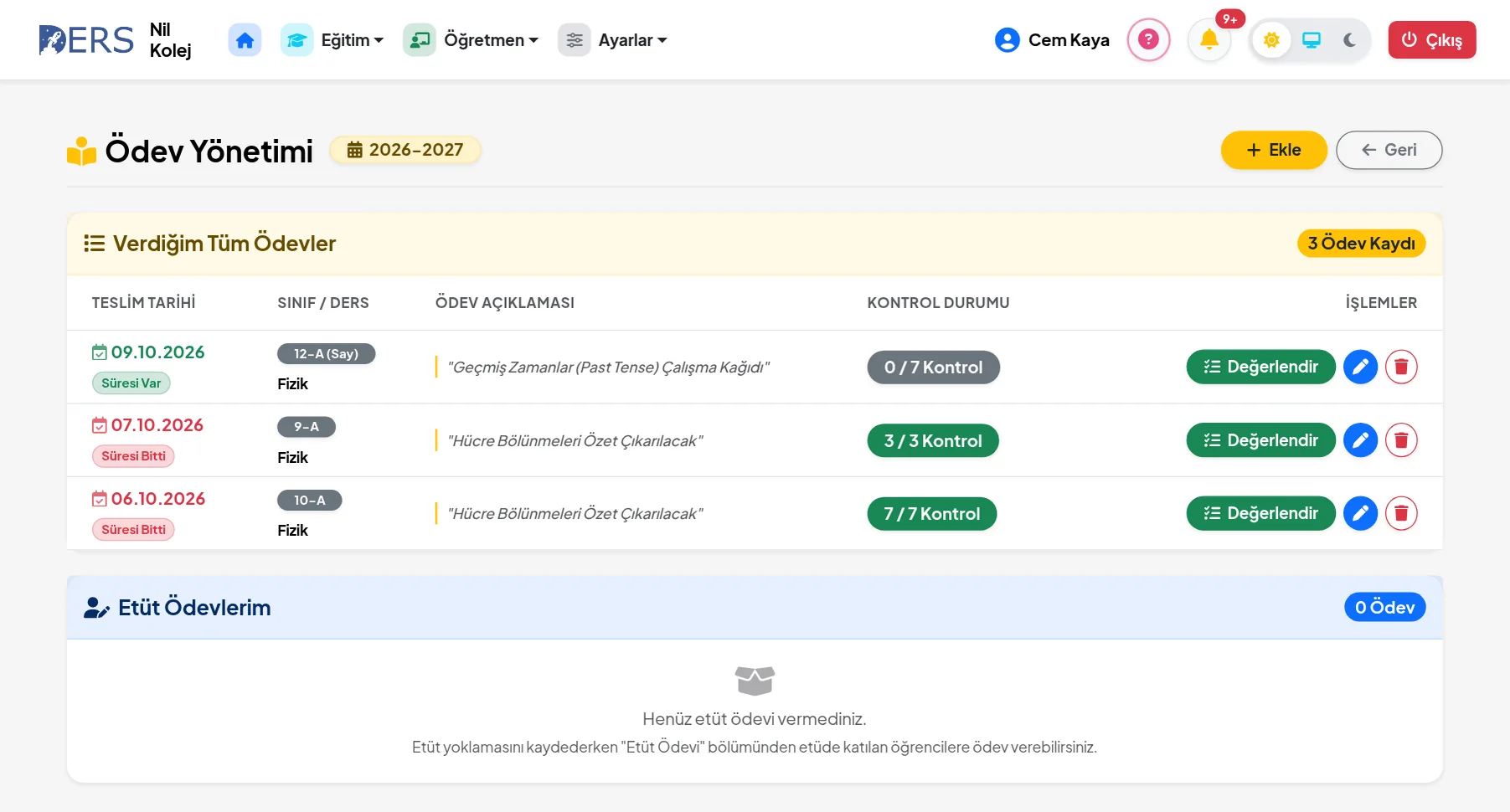
Task: Click Değerlendir for the 9-A homework
Action: (1260, 440)
